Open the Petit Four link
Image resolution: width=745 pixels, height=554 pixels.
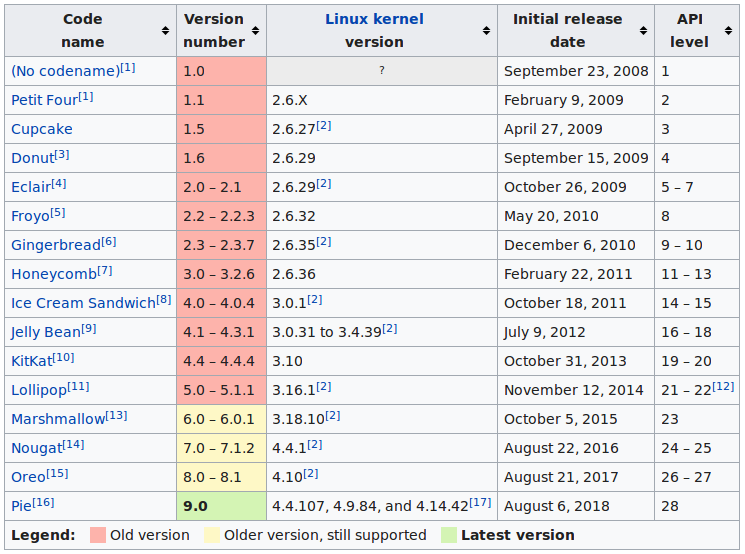pyautogui.click(x=45, y=100)
